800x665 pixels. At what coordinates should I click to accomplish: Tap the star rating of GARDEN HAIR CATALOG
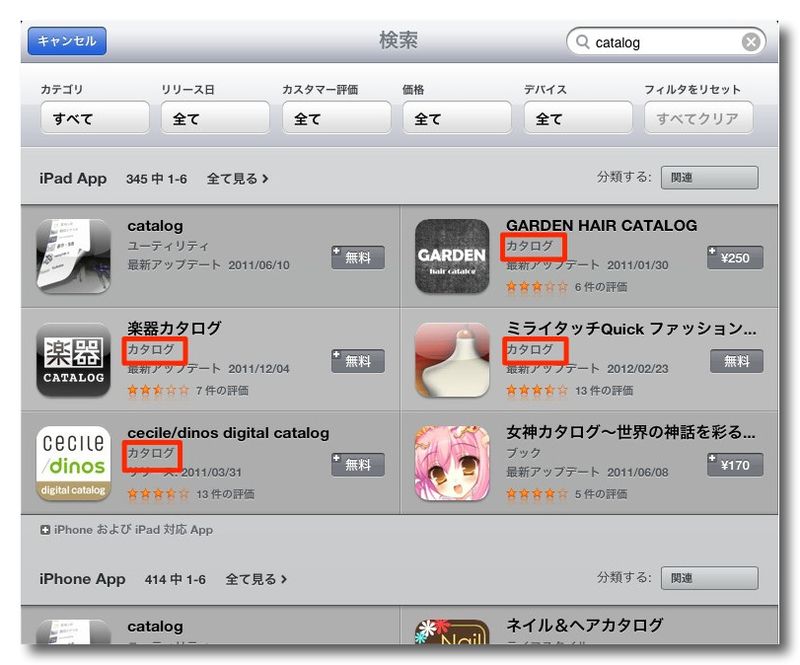(537, 287)
